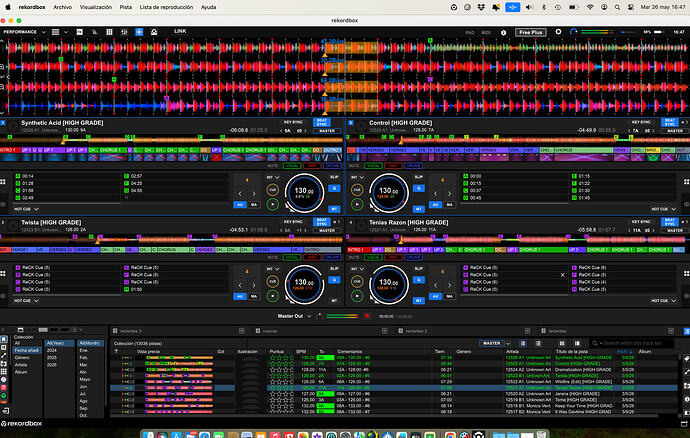The height and width of the screenshot is (438, 690).
Task: Click the mixer panel icon in top toolbar
Action: (x=124, y=32)
